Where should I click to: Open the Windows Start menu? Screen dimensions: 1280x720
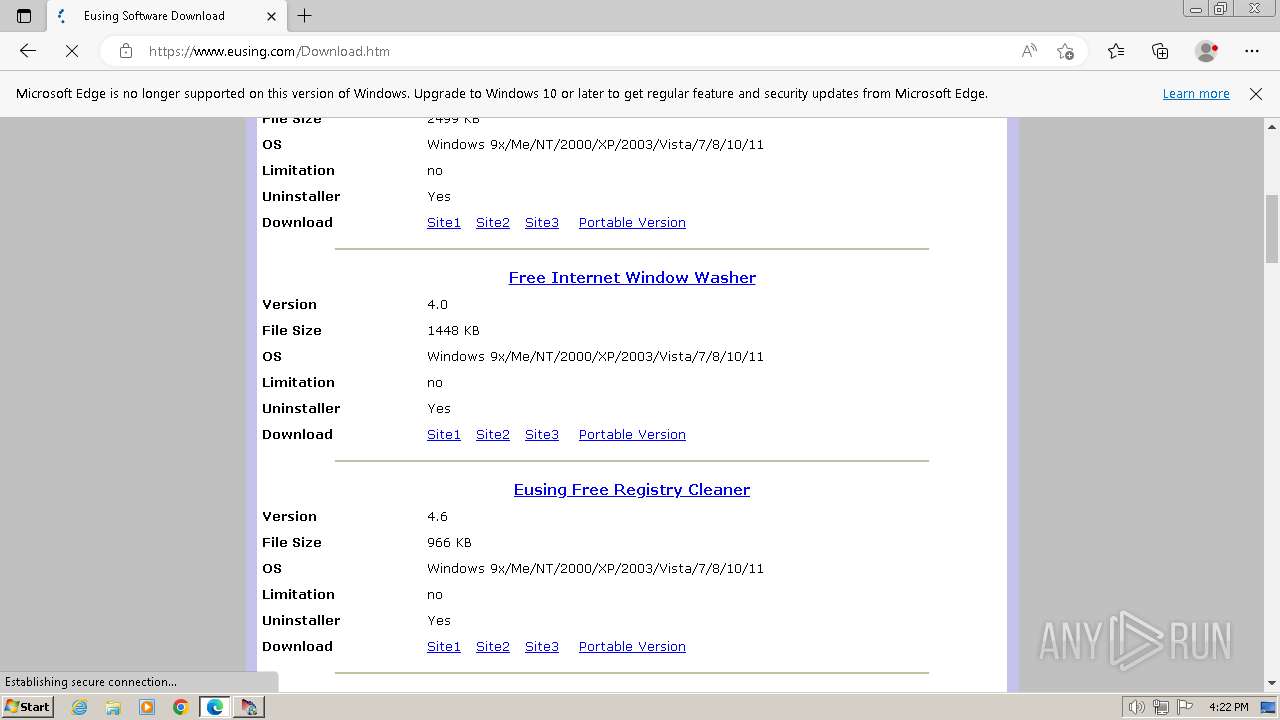[x=28, y=707]
